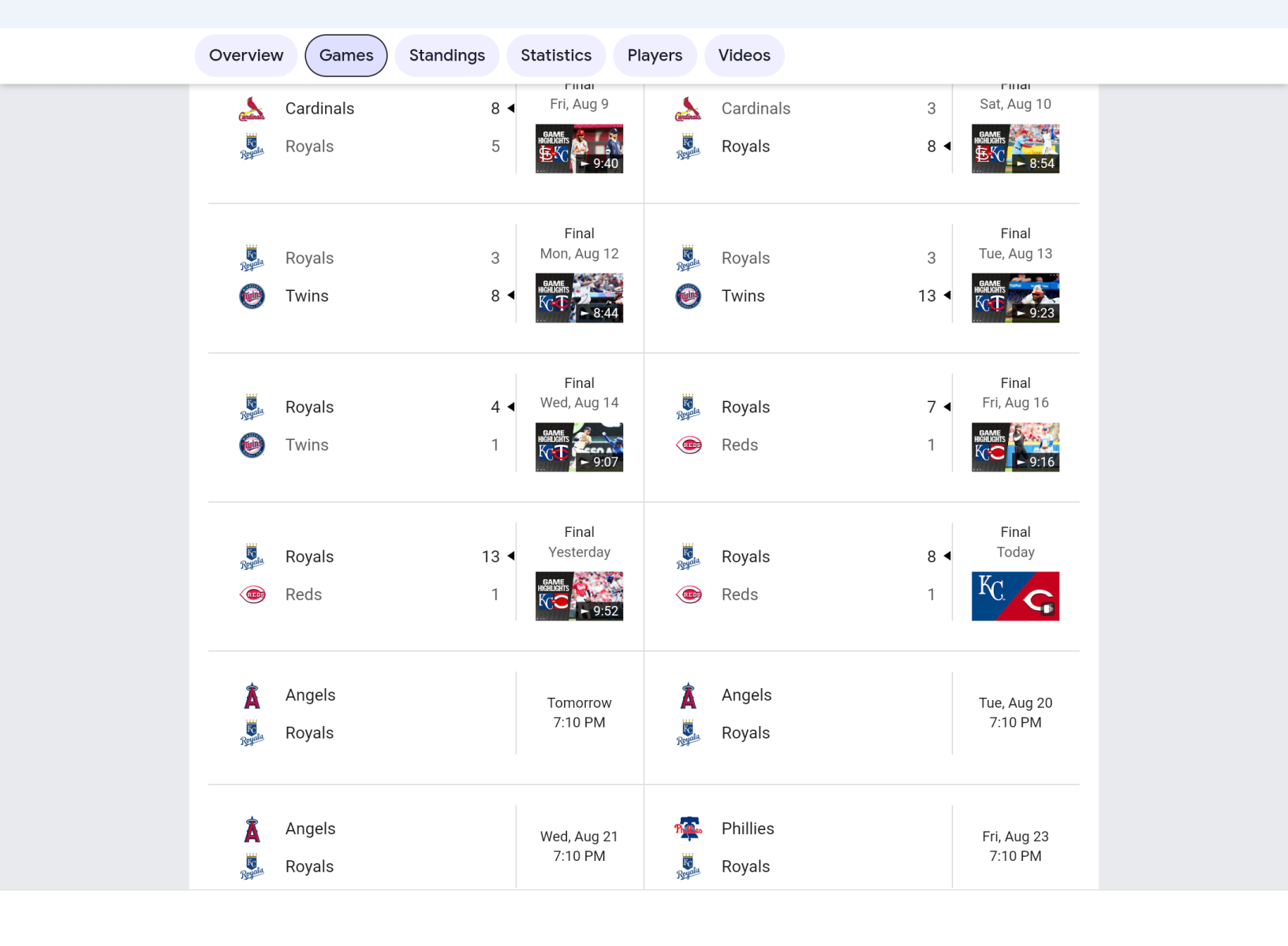The image size is (1288, 946).
Task: Watch the Mon Aug 12 game highlights
Action: point(579,298)
